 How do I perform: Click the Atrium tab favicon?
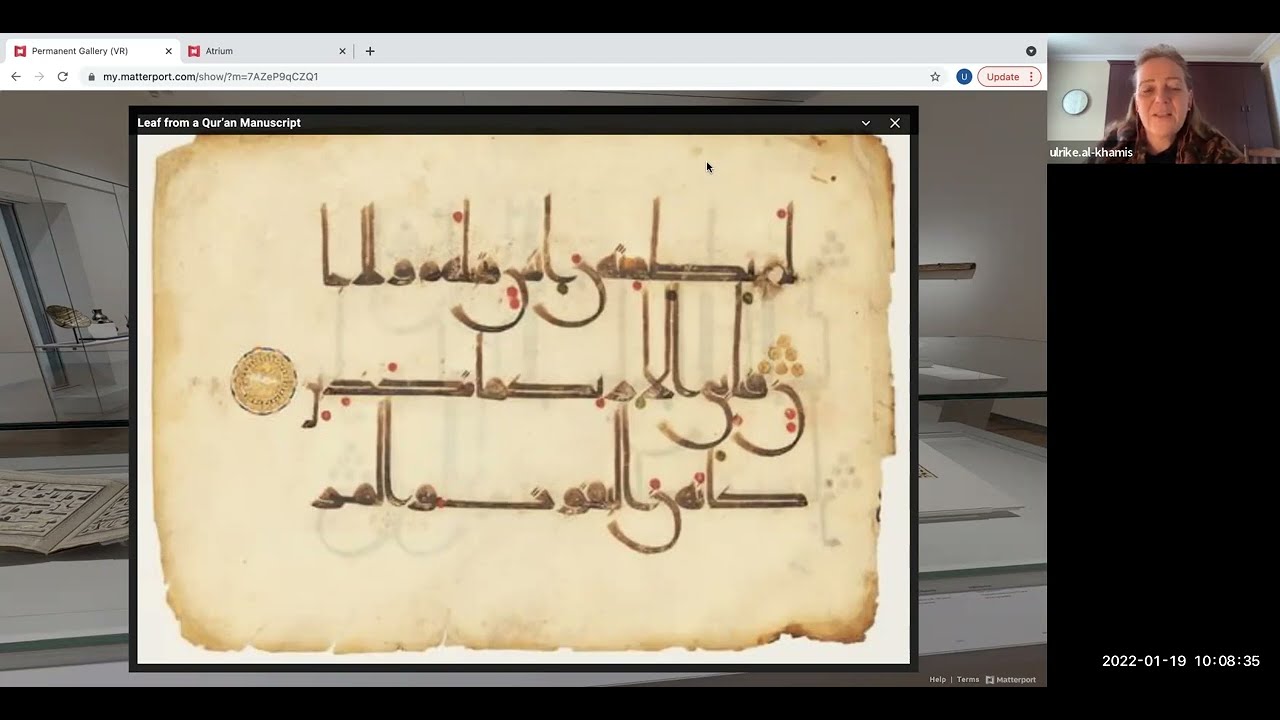click(x=194, y=51)
